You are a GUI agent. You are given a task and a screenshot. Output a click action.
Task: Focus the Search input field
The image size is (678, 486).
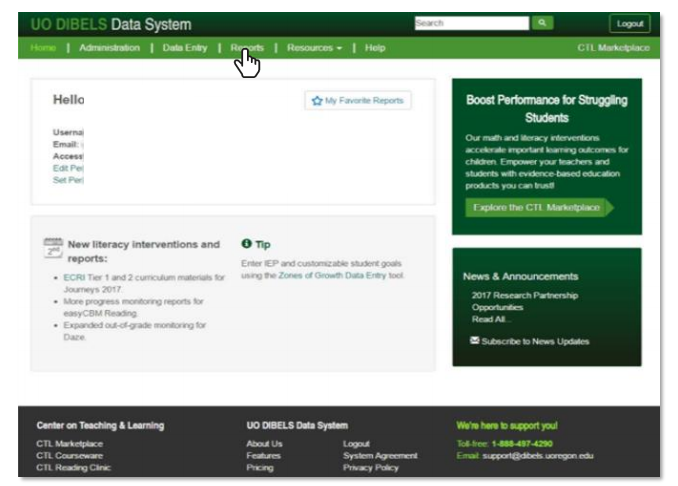(x=472, y=23)
